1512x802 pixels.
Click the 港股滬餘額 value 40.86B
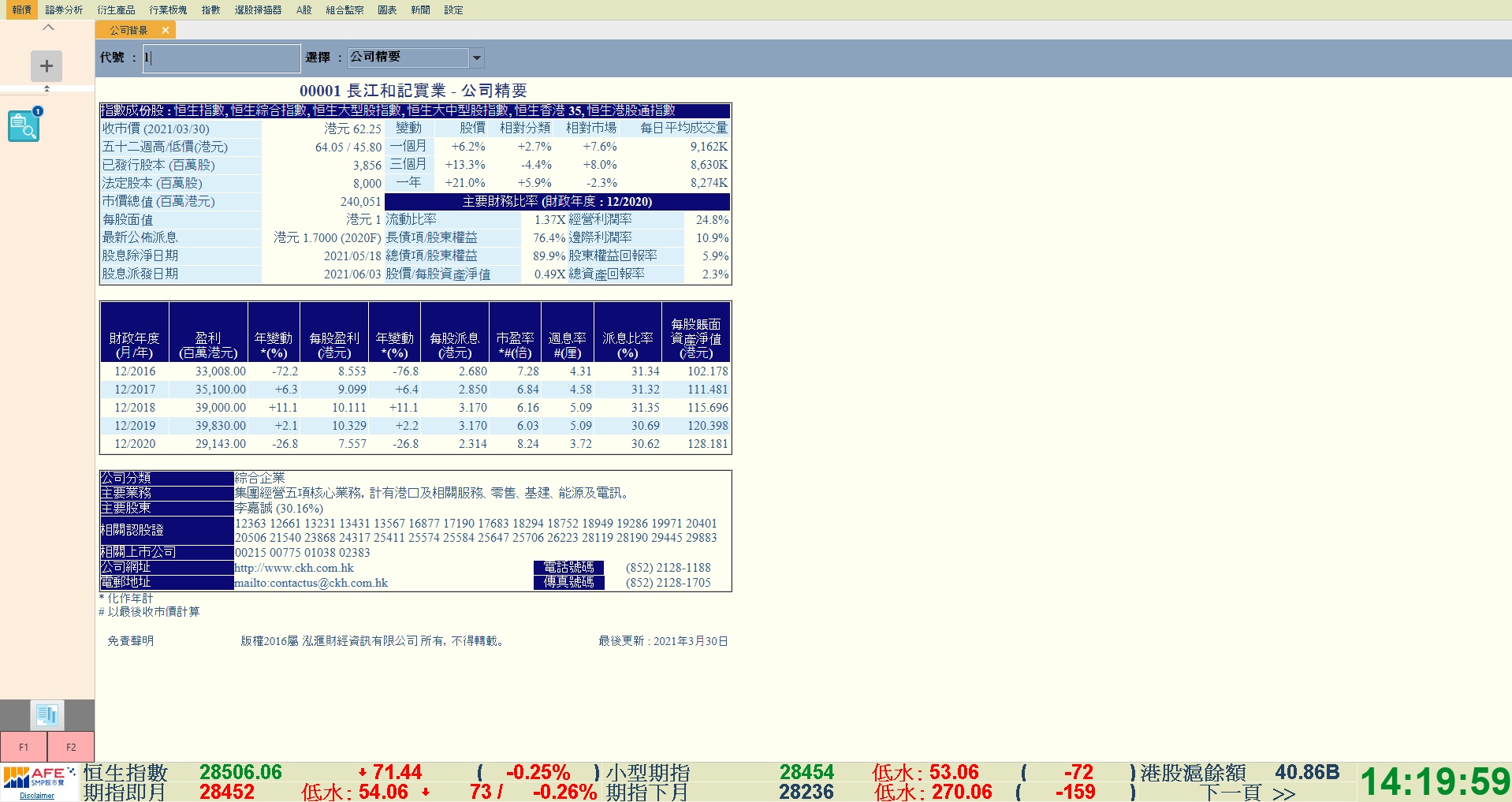1307,772
